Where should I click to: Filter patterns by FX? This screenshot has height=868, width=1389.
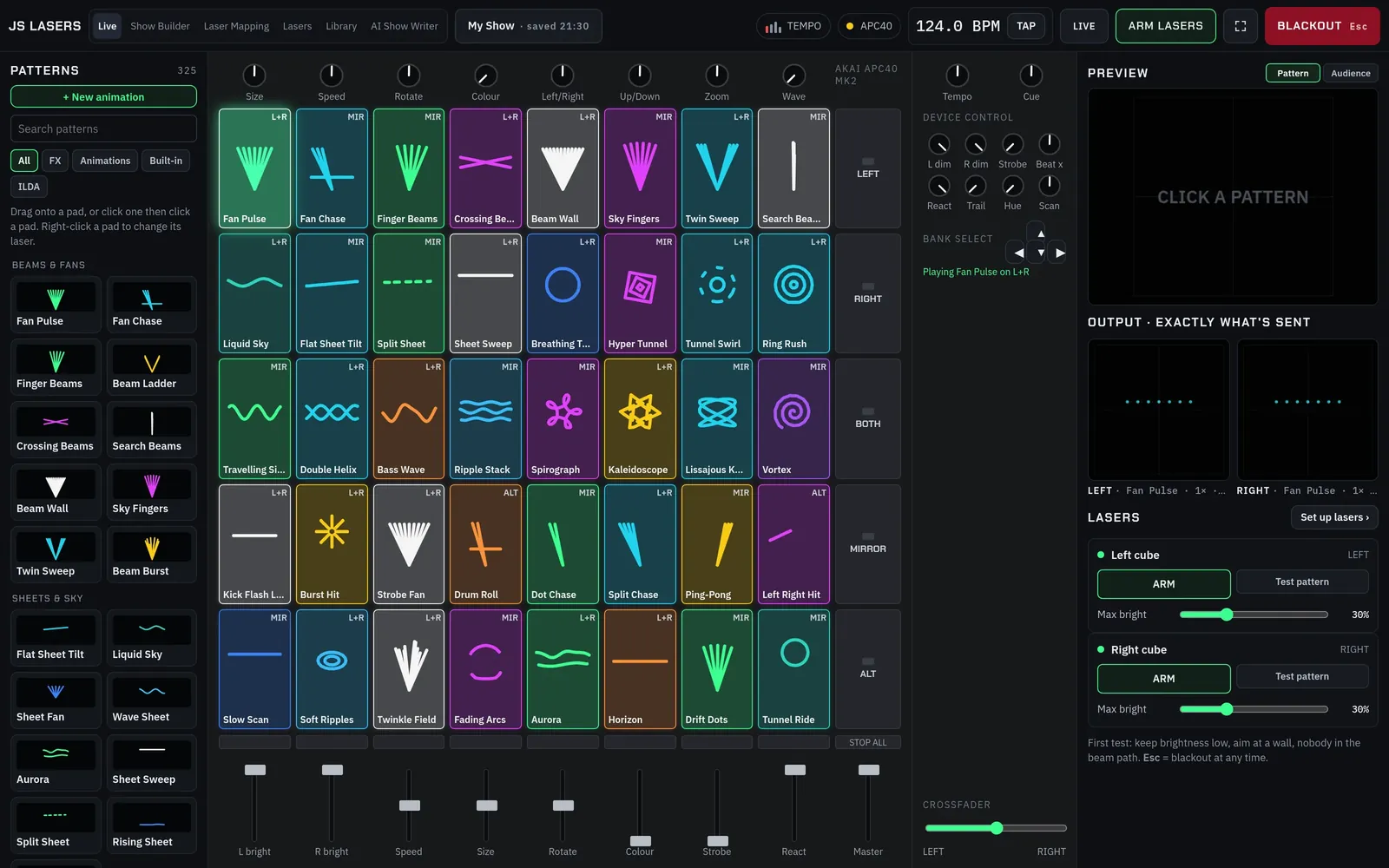tap(55, 161)
